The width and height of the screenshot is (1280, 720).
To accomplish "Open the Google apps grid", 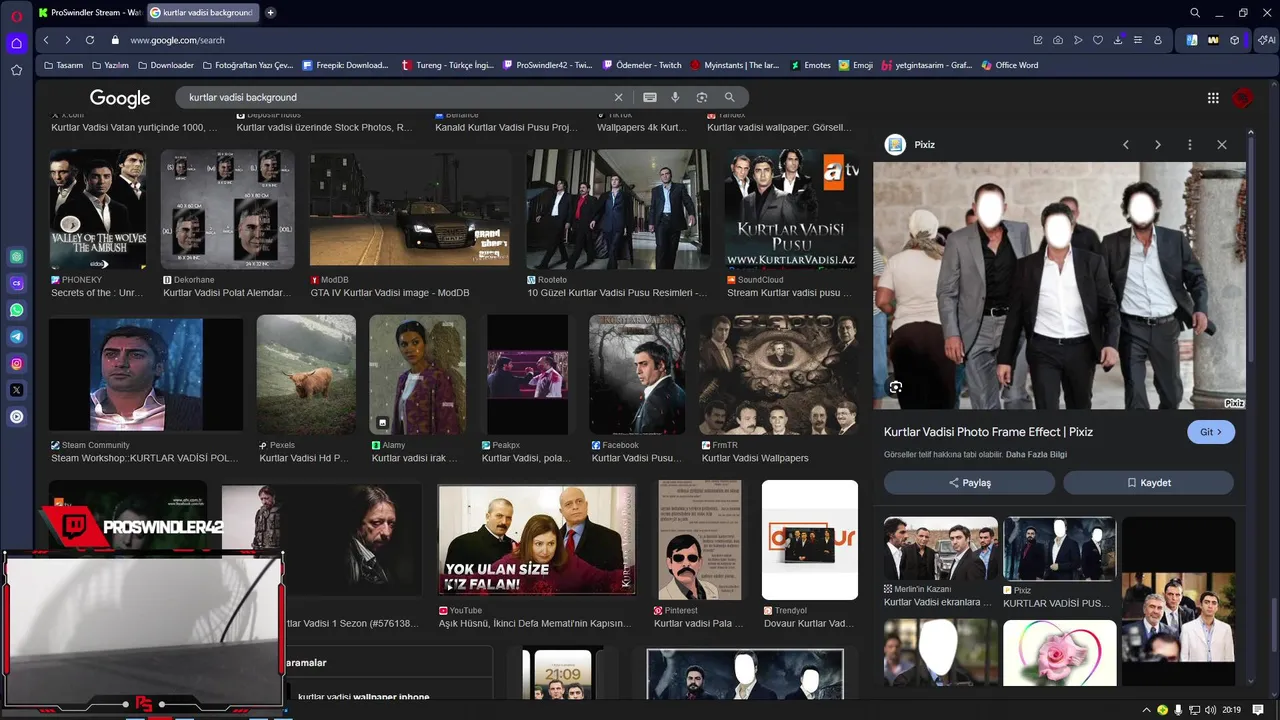I will [1213, 97].
